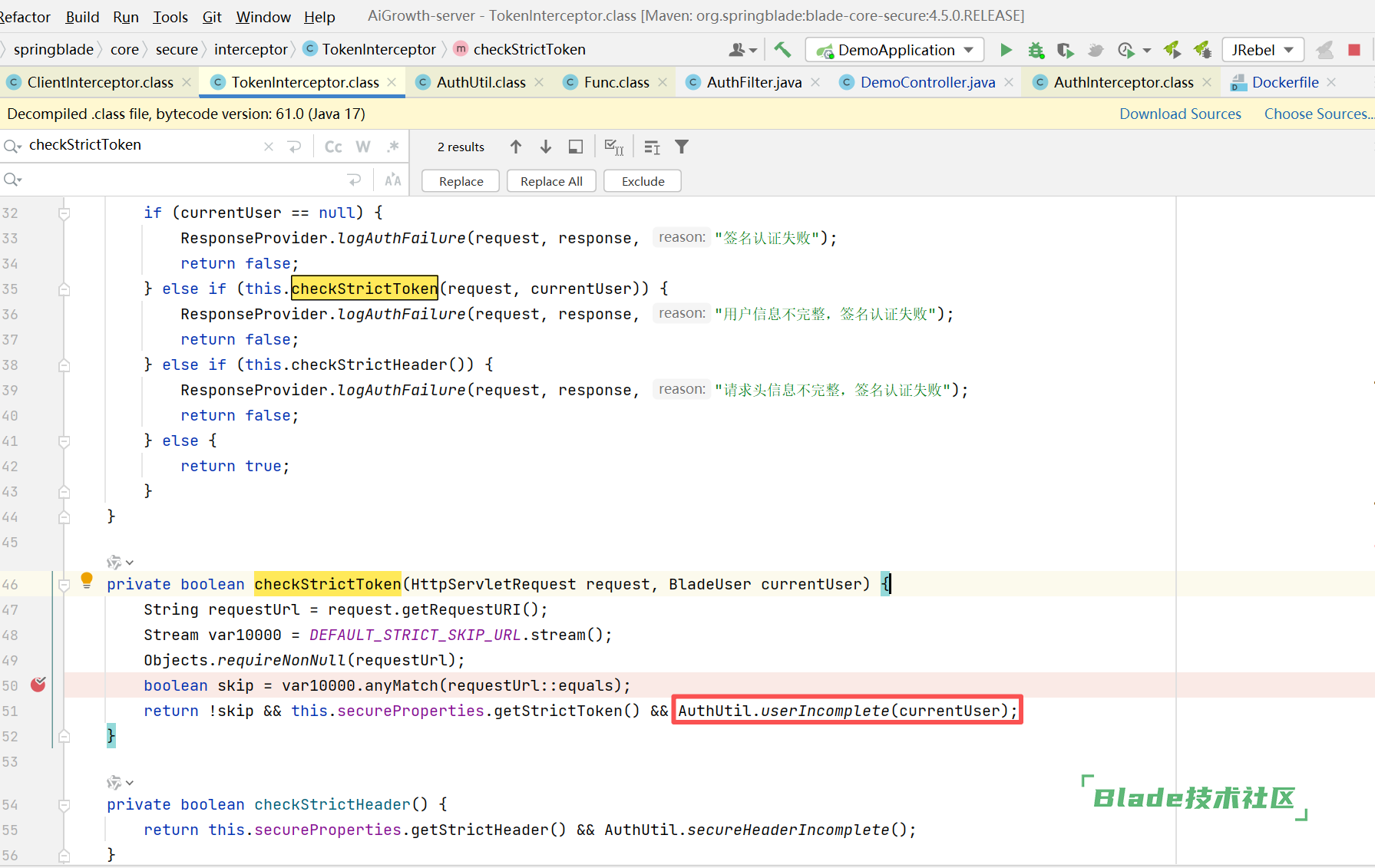Collapse the if block at line 32
The width and height of the screenshot is (1375, 868).
click(64, 213)
